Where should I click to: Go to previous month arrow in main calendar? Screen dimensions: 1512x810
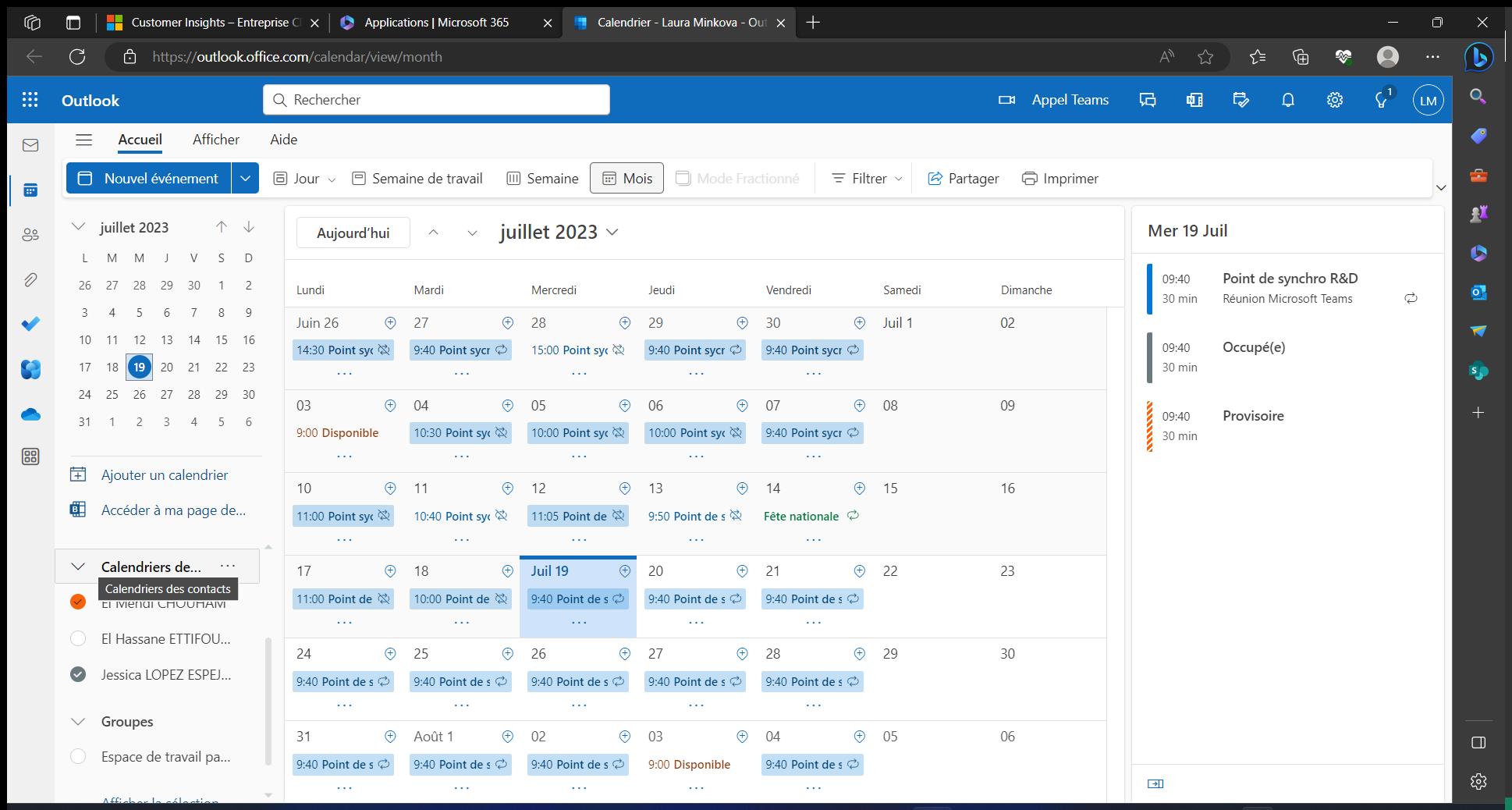pos(434,233)
